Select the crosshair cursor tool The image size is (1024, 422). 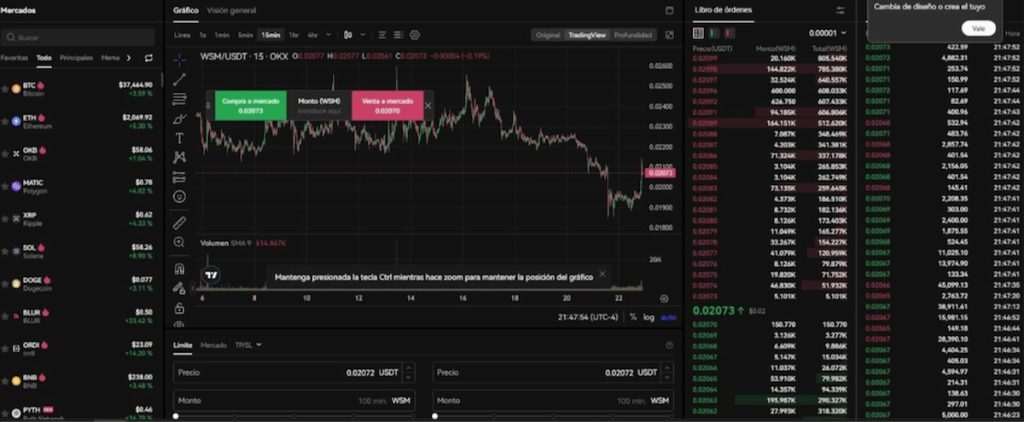[180, 60]
